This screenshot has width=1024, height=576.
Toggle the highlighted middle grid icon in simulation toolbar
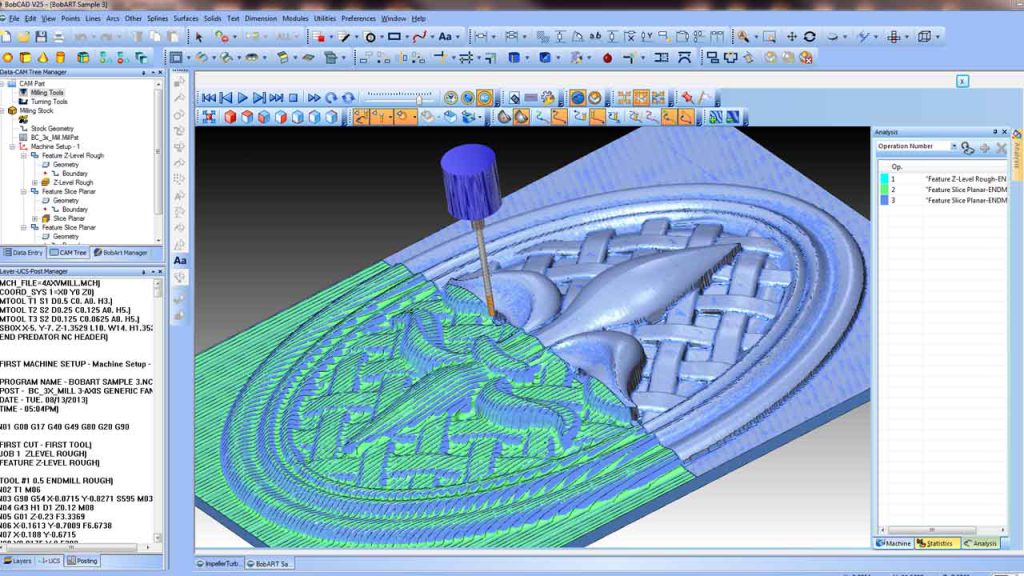pyautogui.click(x=641, y=98)
